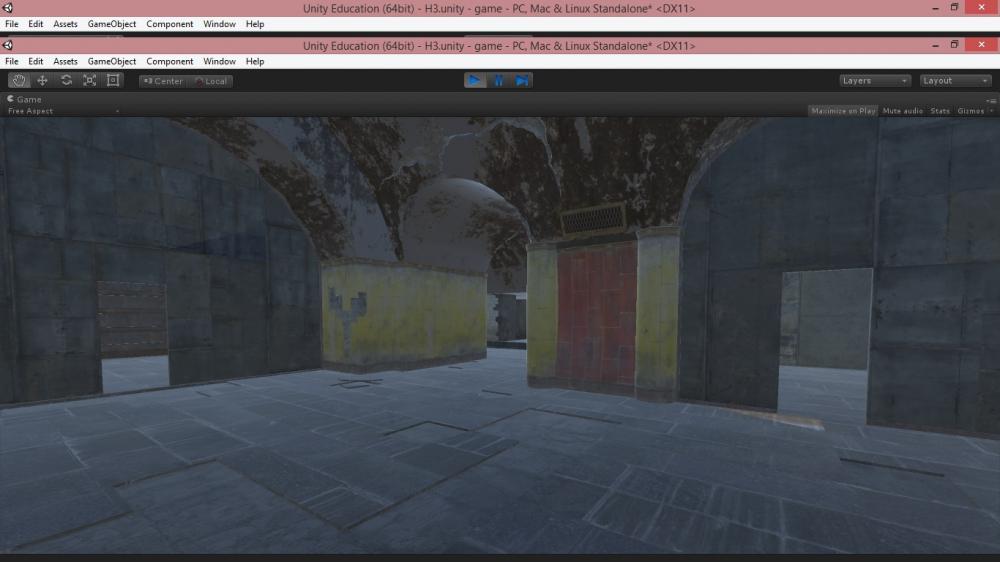The image size is (1000, 562).
Task: Pause the running game
Action: 498,80
